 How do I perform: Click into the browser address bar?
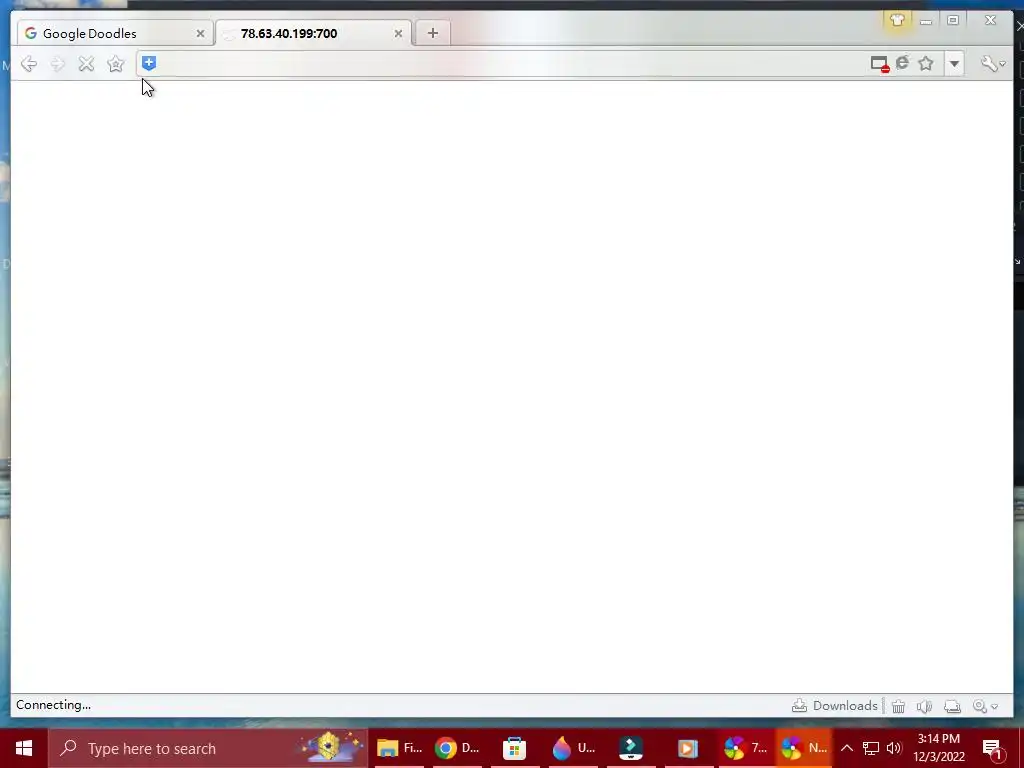click(509, 63)
